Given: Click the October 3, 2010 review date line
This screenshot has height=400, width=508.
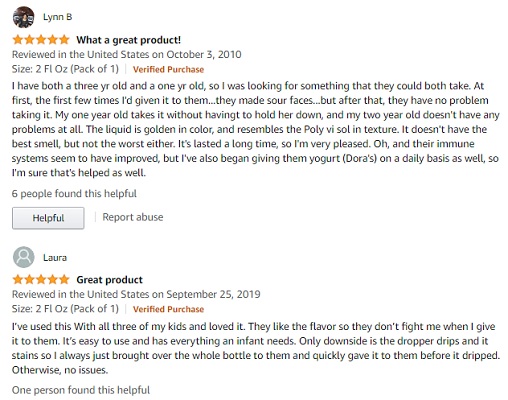Looking at the screenshot, I should click(127, 54).
